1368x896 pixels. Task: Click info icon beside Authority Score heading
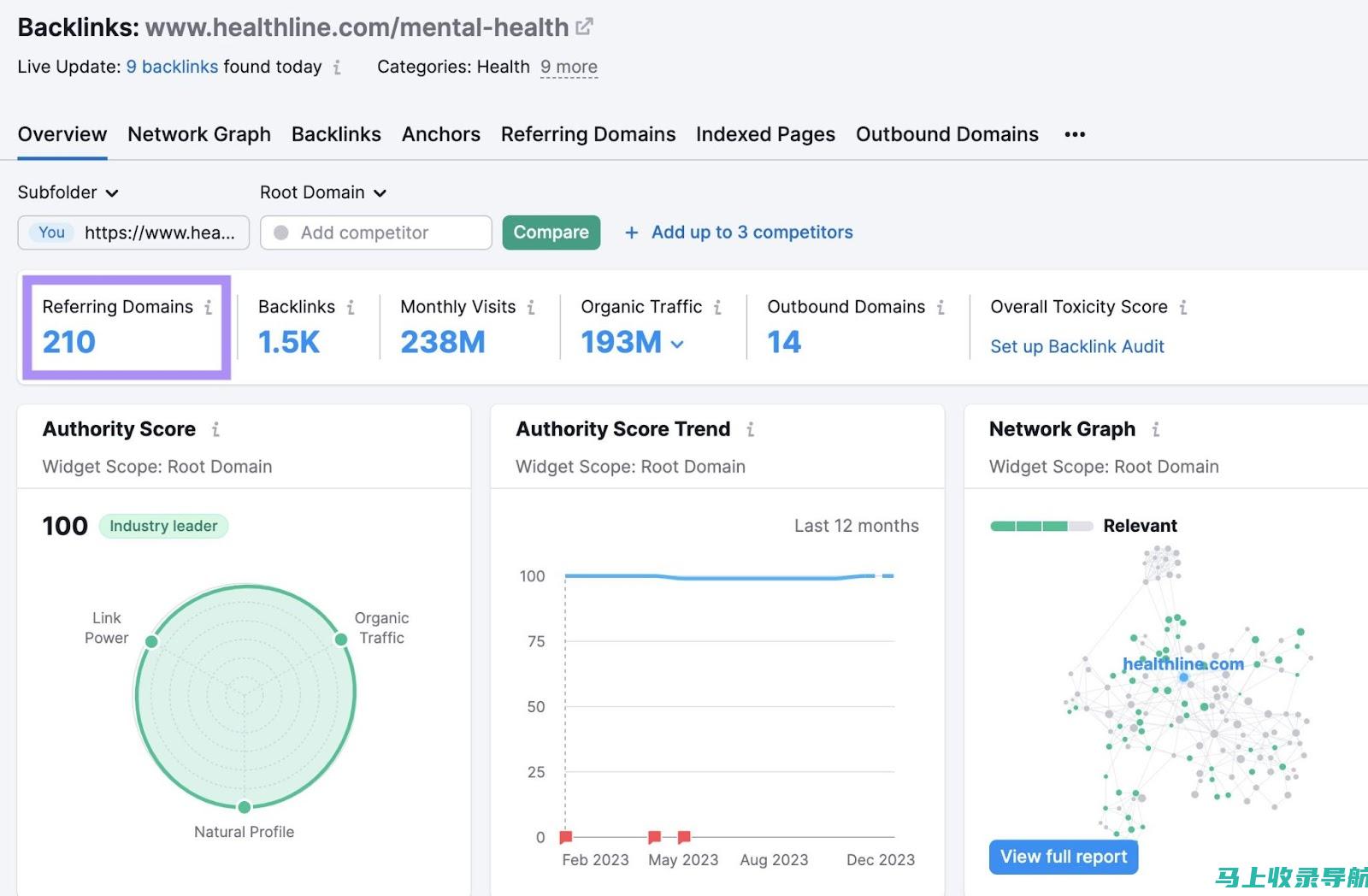click(x=215, y=429)
